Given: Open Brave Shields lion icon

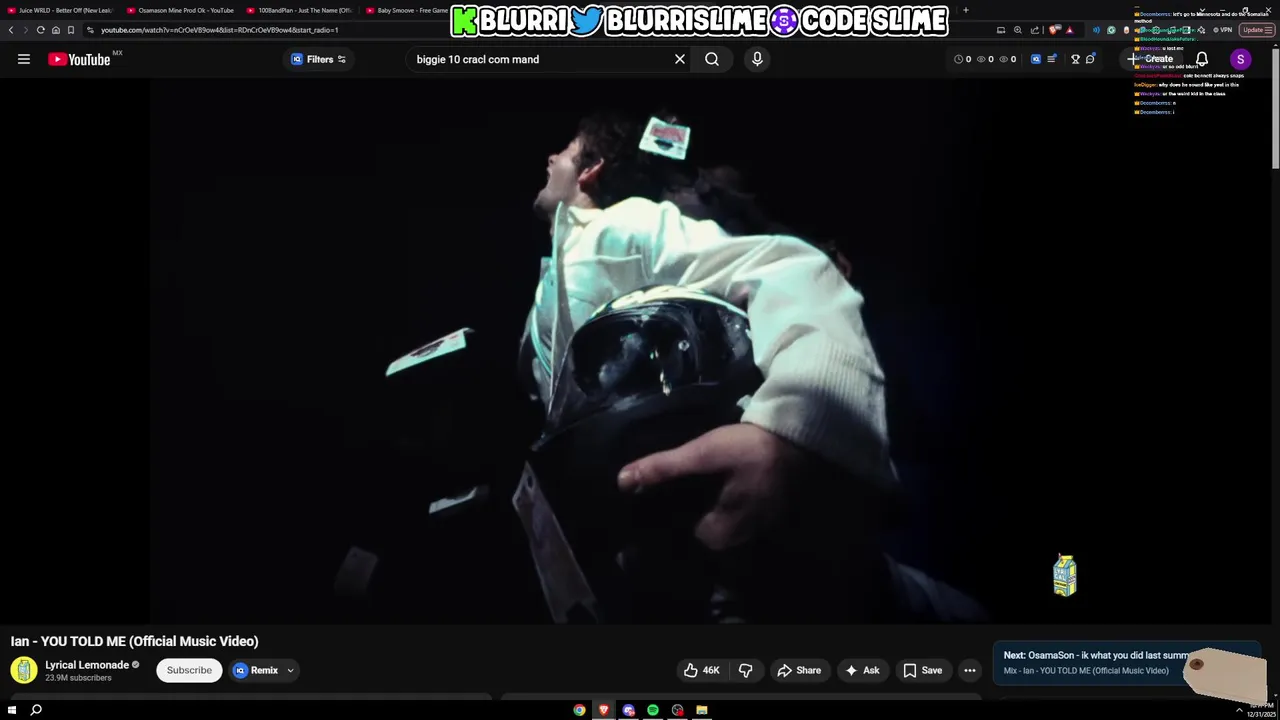Looking at the screenshot, I should click(x=1054, y=30).
